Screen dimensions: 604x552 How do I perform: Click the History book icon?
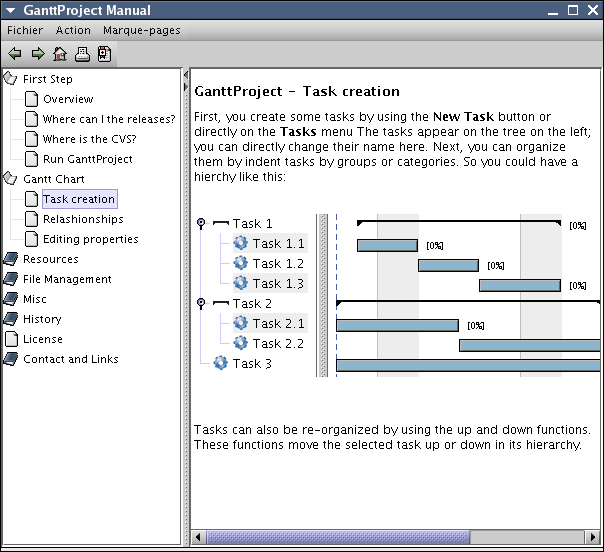[11, 319]
